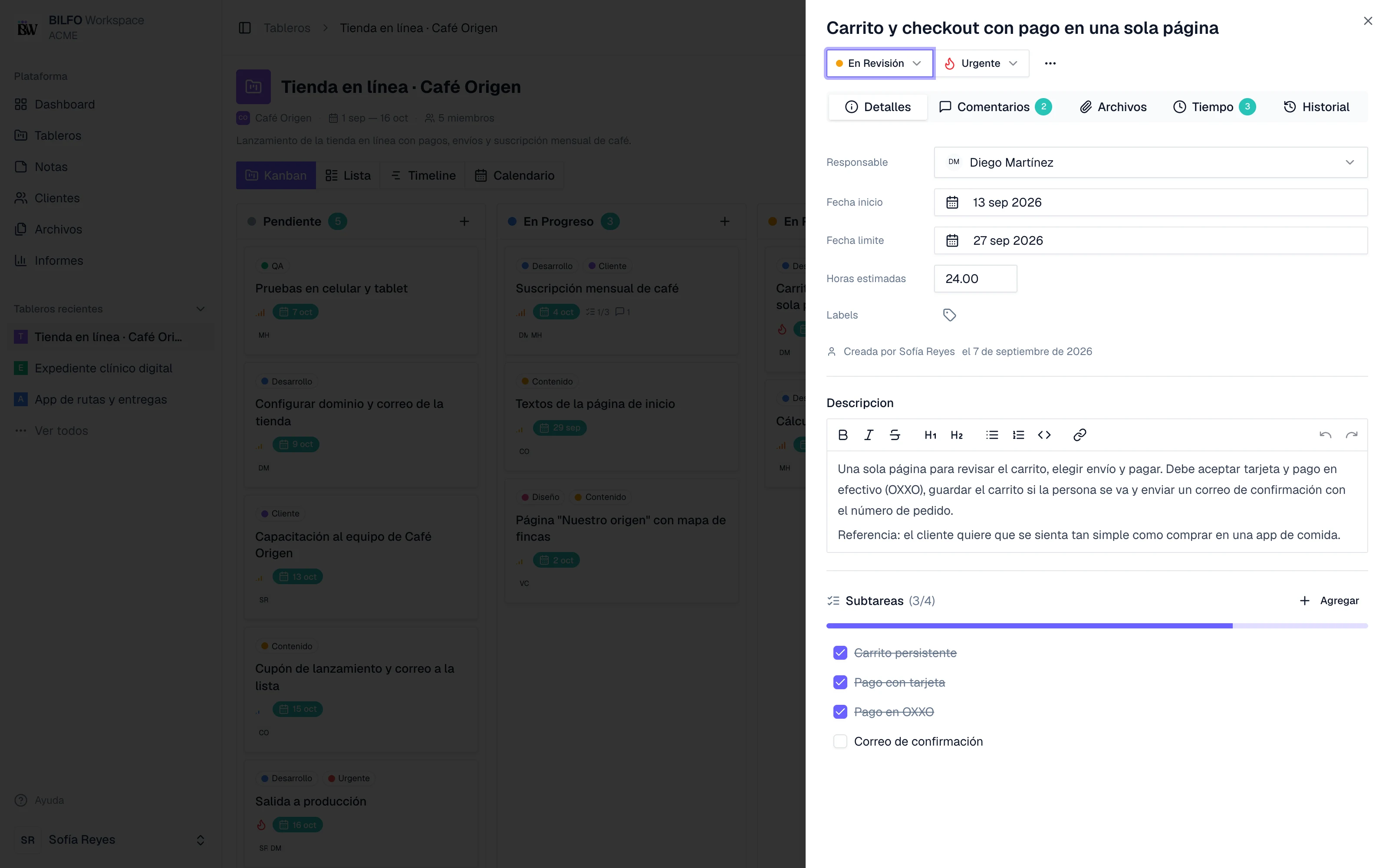Change the Fecha limite 27 sep 2026

(x=1151, y=240)
